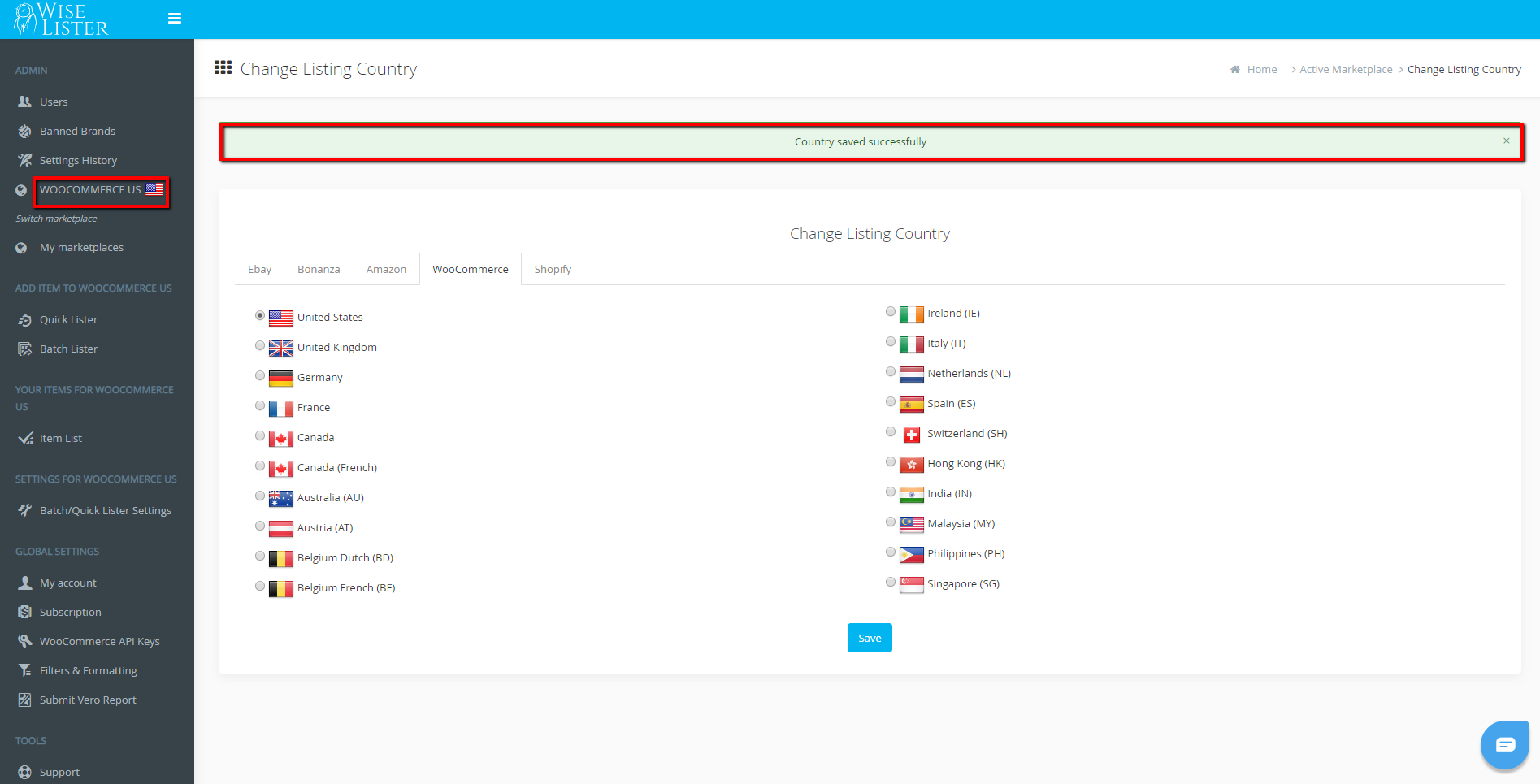
Task: Click the Switzerland flag
Action: coord(912,435)
